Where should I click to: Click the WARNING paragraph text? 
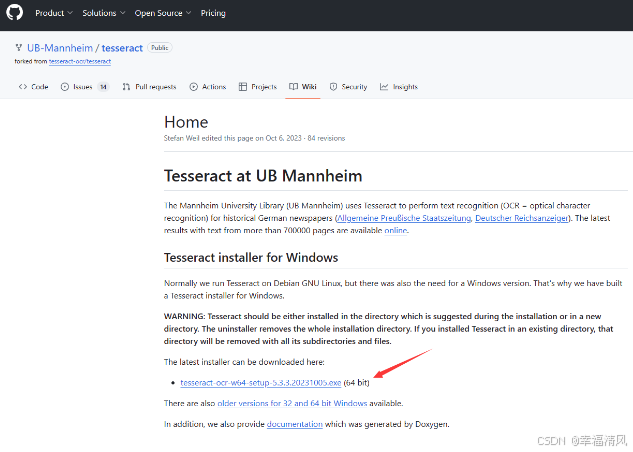[x=388, y=329]
